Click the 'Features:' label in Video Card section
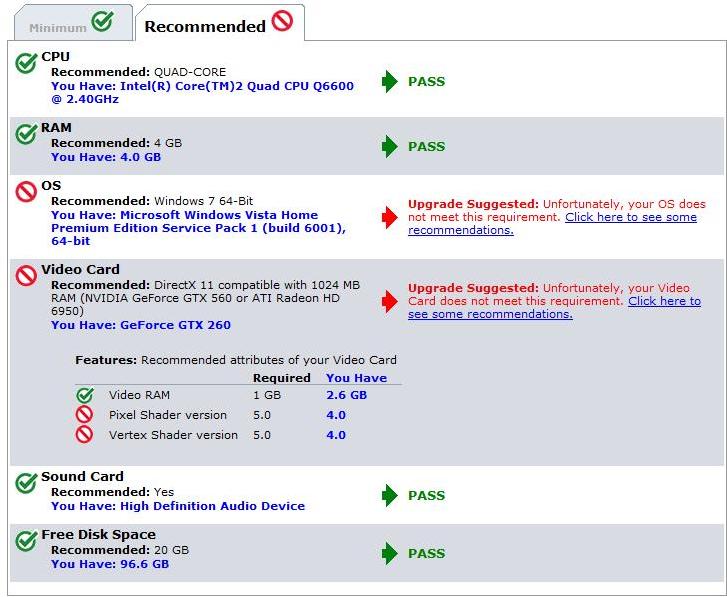727x597 pixels. pyautogui.click(x=106, y=360)
